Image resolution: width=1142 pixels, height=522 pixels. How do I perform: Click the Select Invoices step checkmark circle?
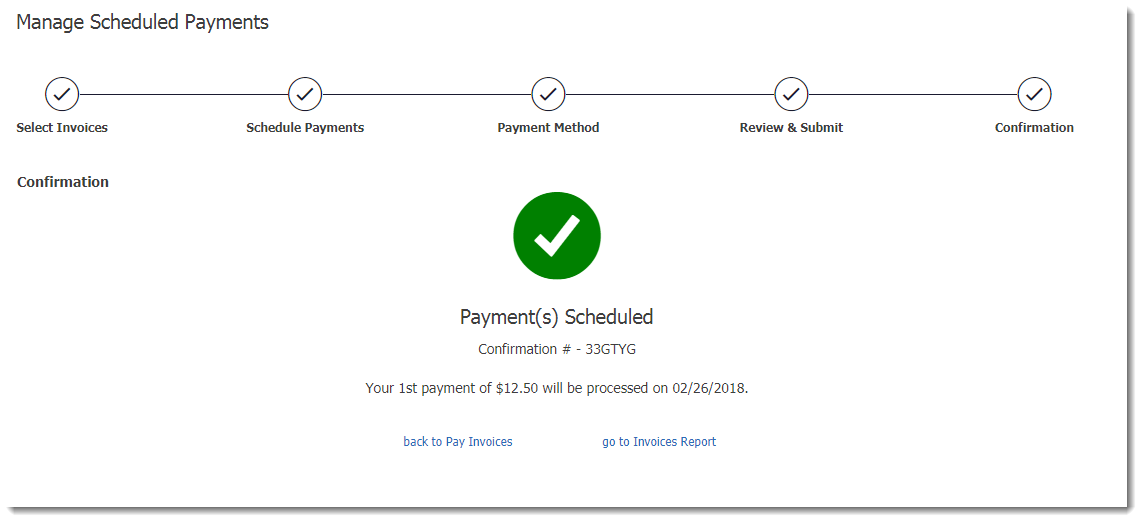(62, 94)
